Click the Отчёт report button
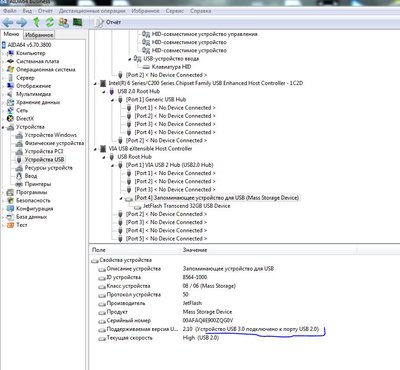The width and height of the screenshot is (400, 370). 108,22
